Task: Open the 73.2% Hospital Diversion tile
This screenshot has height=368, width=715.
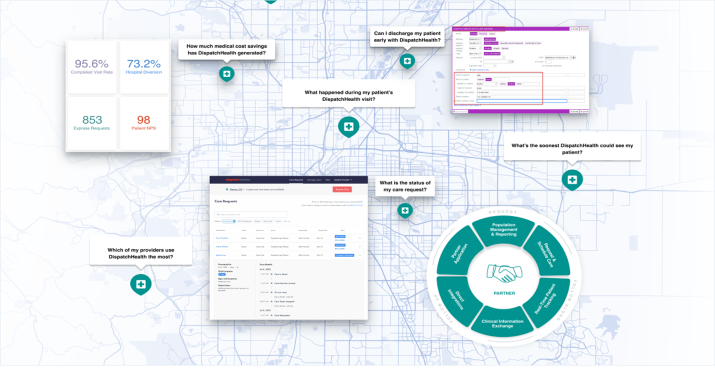Action: (x=144, y=67)
